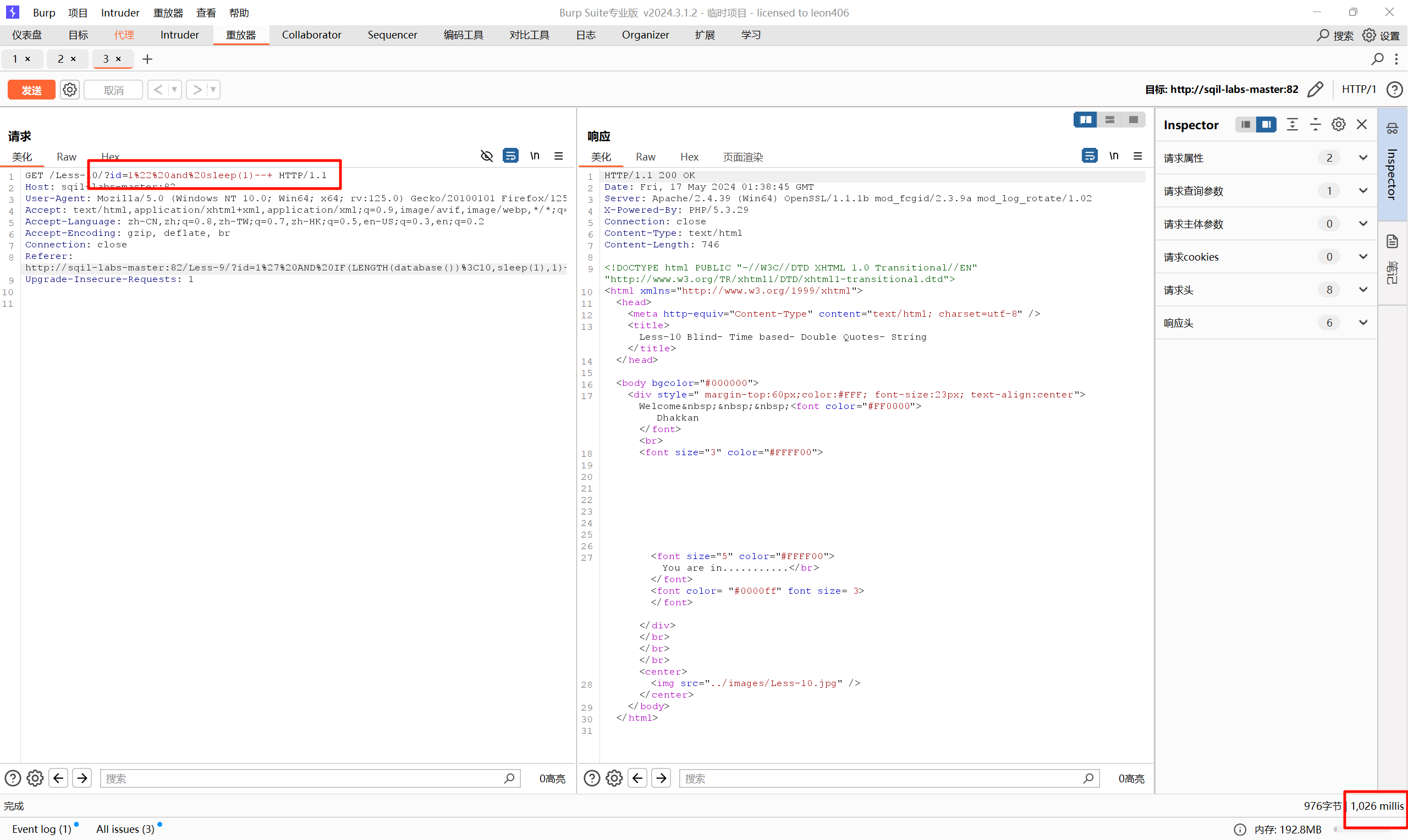The image size is (1408, 840).
Task: Click the orange 发送 (Send) button
Action: pos(31,90)
